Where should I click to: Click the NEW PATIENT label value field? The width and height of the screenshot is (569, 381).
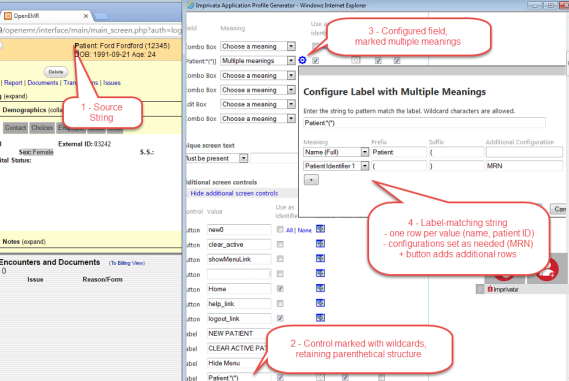click(238, 333)
